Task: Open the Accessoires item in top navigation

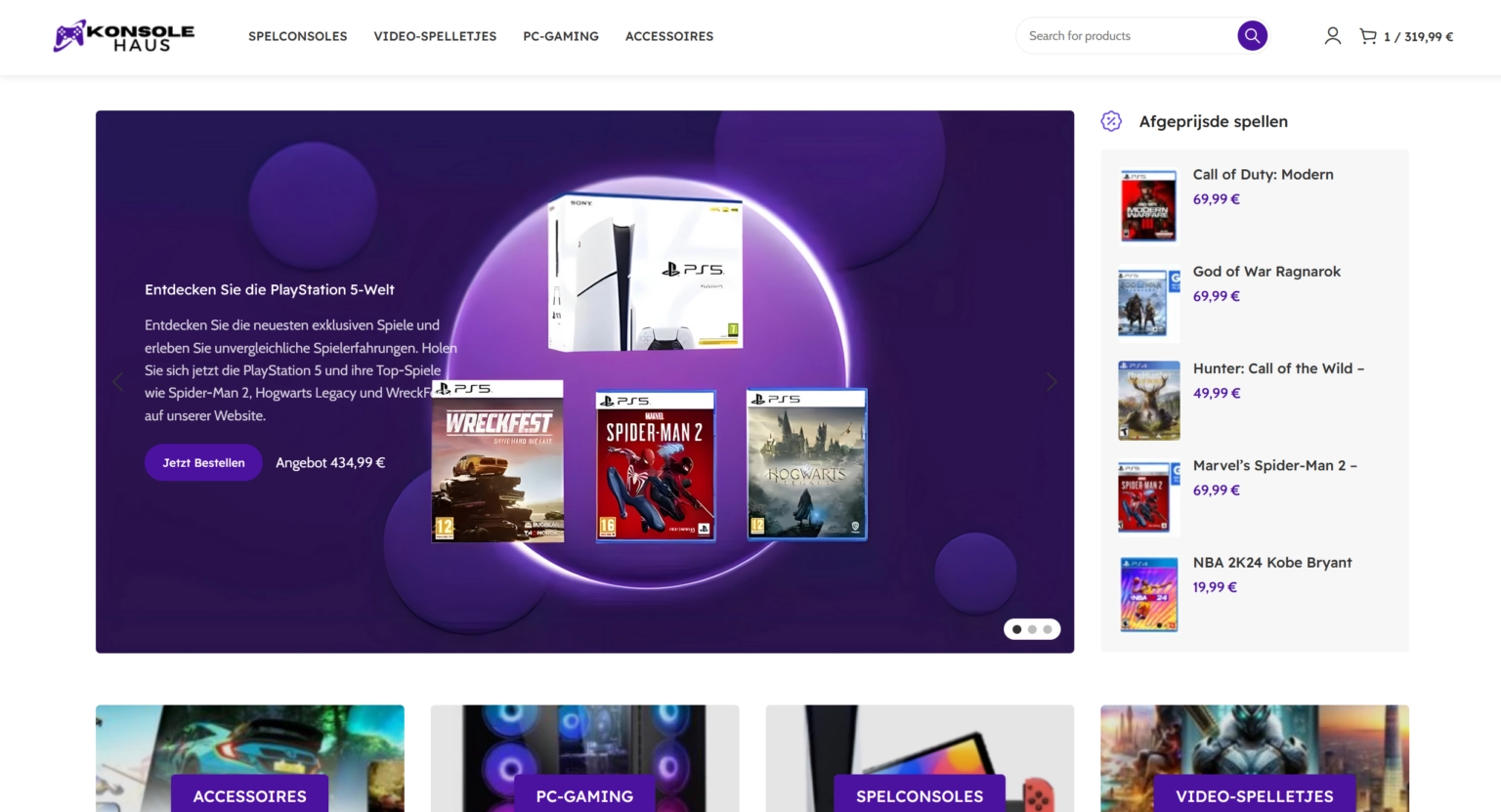Action: click(x=669, y=36)
